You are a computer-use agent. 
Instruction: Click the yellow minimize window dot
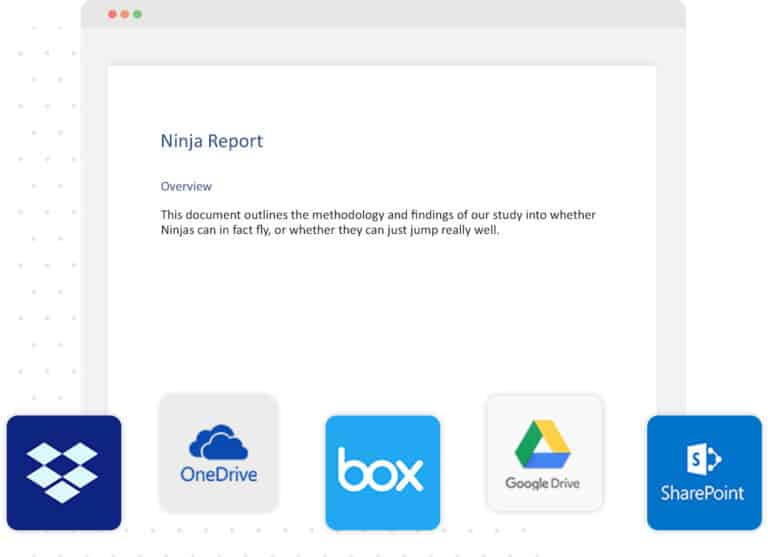click(x=125, y=14)
